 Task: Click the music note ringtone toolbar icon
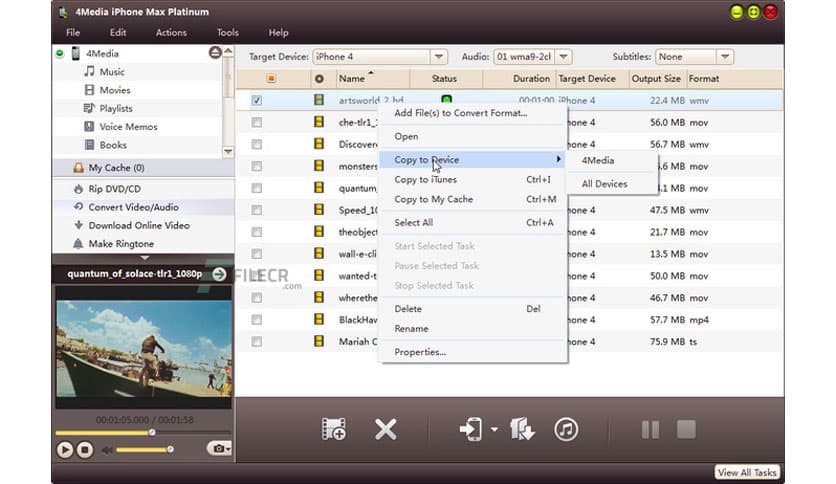tap(566, 429)
